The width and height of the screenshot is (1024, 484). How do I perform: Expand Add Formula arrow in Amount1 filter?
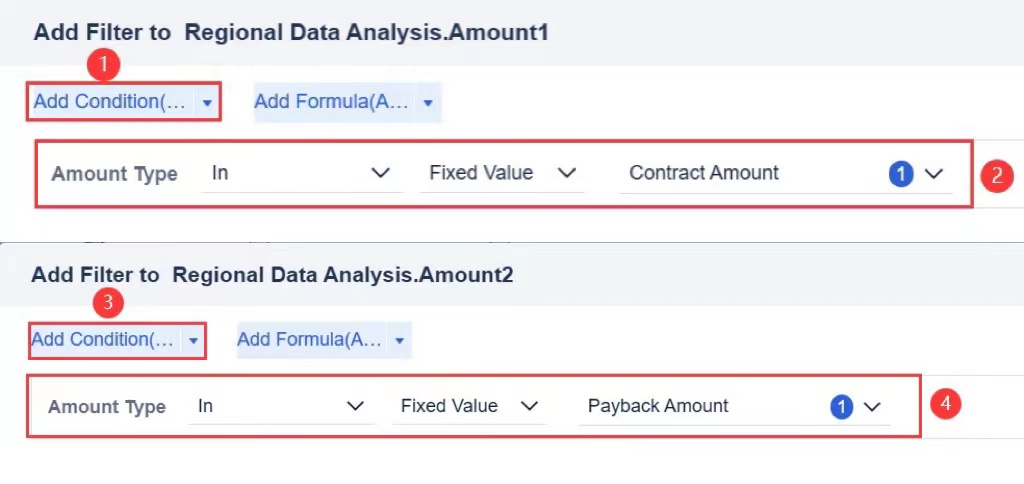[x=428, y=102]
